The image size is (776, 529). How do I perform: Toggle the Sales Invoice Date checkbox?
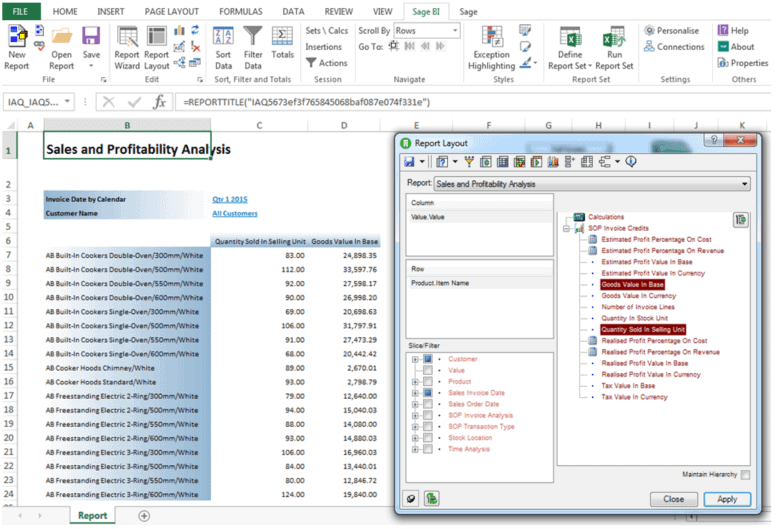428,393
